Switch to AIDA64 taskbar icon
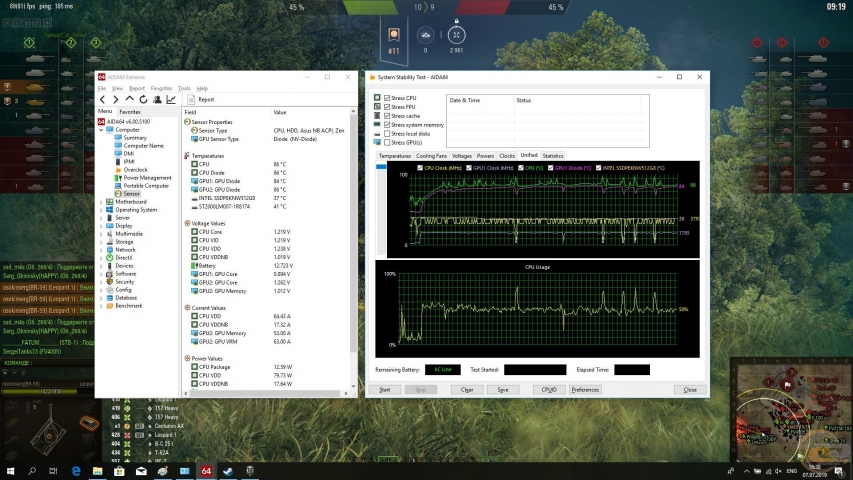Screen dimensions: 853x480 (206, 471)
